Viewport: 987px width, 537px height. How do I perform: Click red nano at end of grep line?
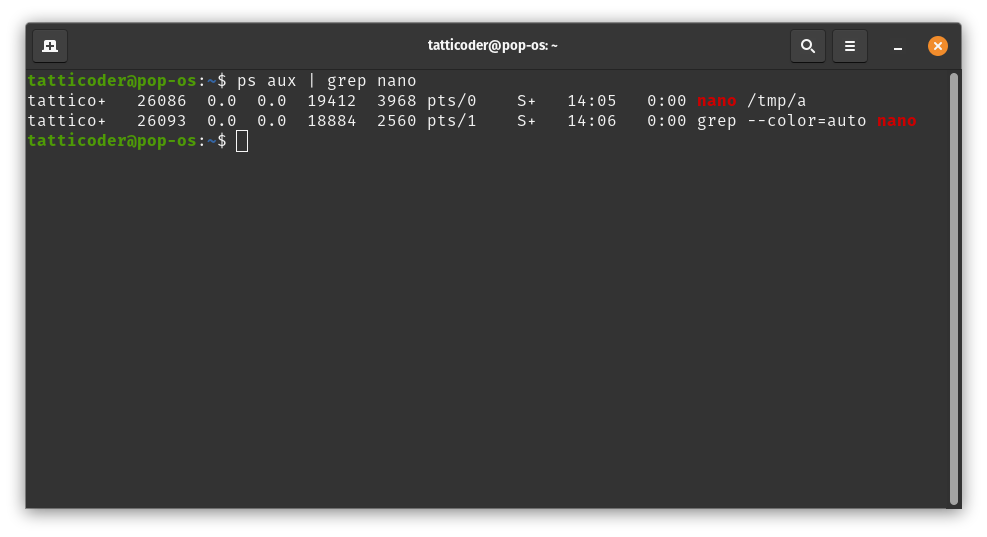(x=896, y=121)
